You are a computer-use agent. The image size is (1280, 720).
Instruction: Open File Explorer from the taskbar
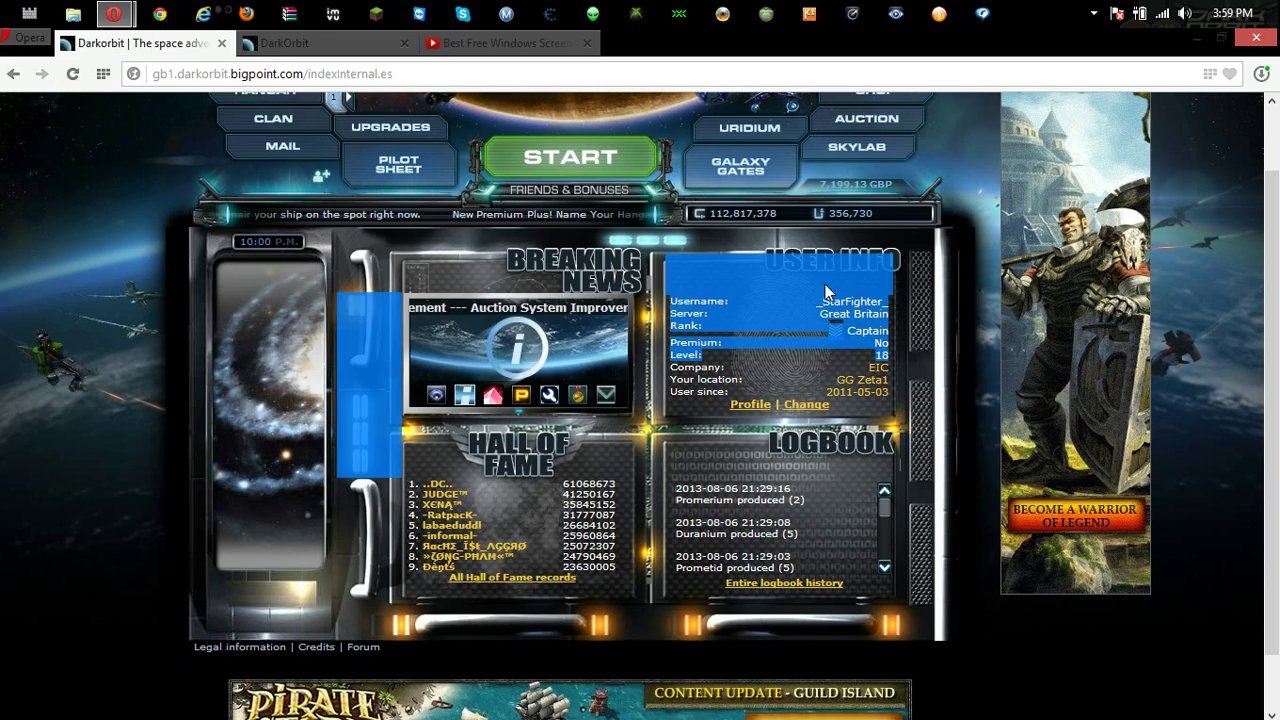click(72, 14)
